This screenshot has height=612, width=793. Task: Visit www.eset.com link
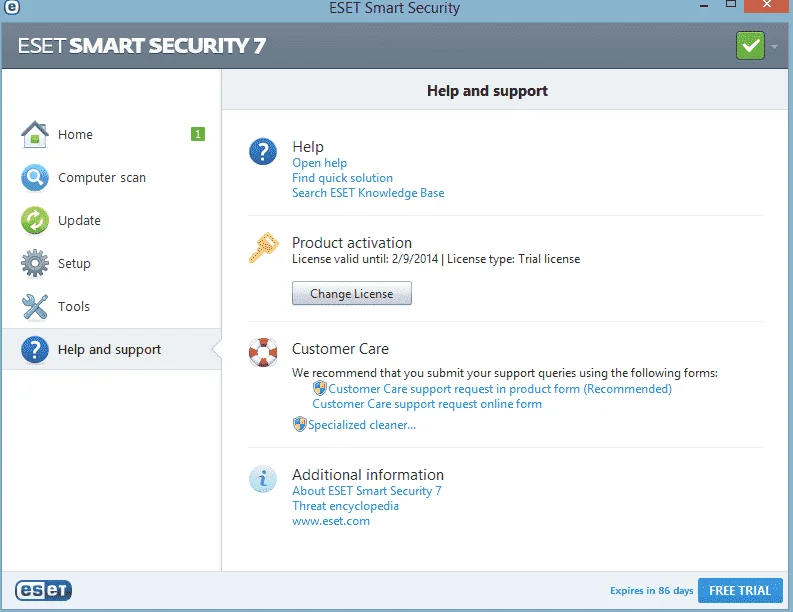coord(331,521)
